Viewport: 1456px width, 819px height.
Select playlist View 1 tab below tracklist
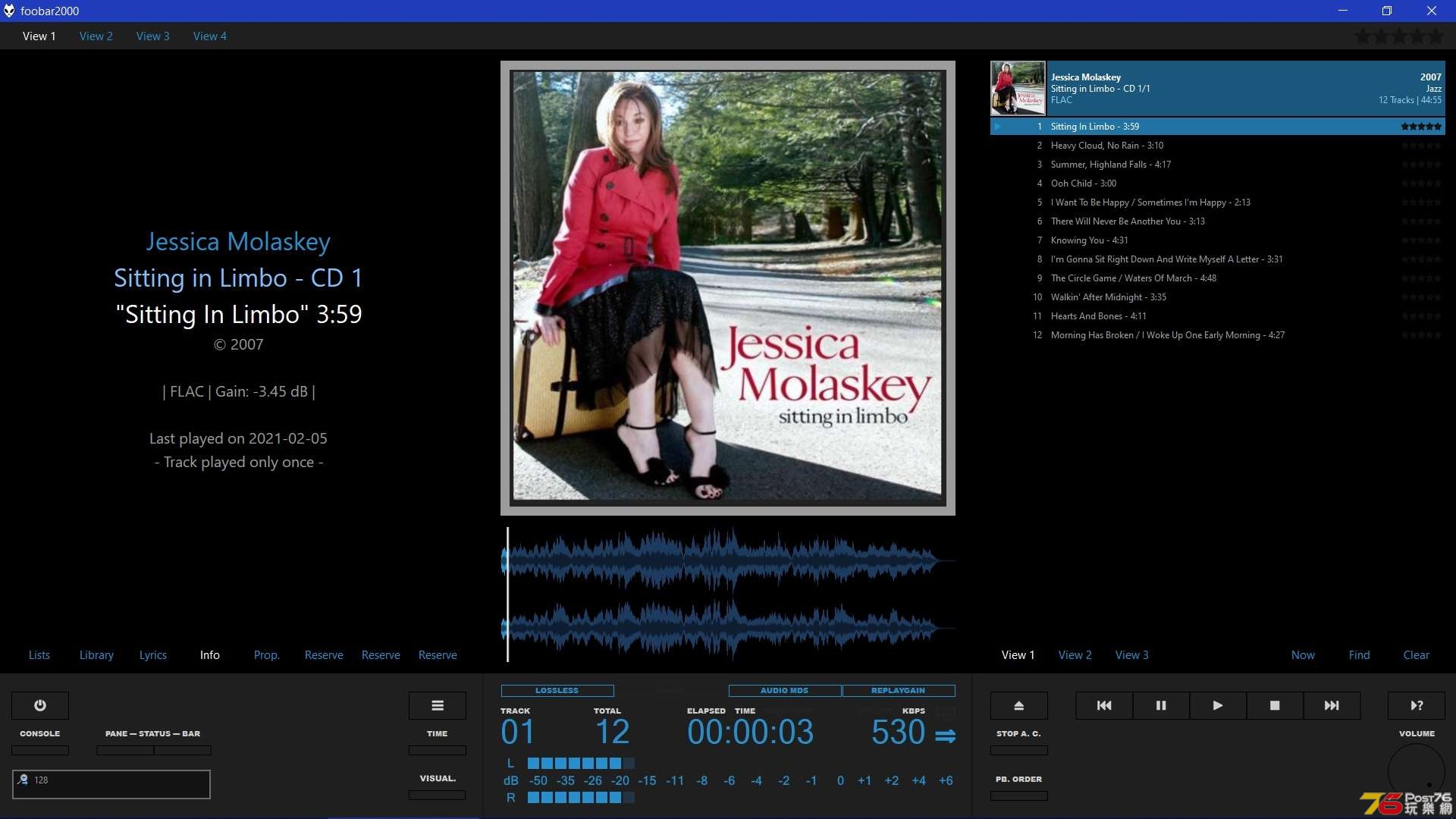click(x=1018, y=654)
